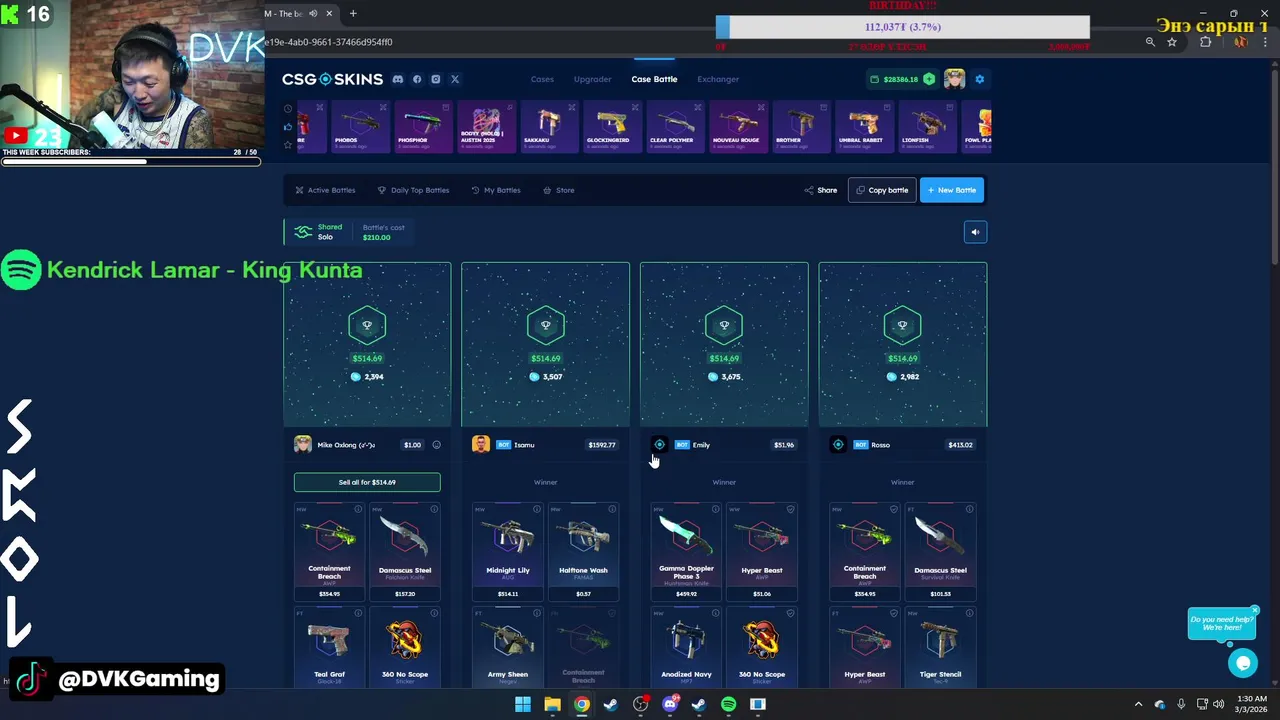Close the current Chrome tab
The width and height of the screenshot is (1280, 720).
pyautogui.click(x=328, y=13)
